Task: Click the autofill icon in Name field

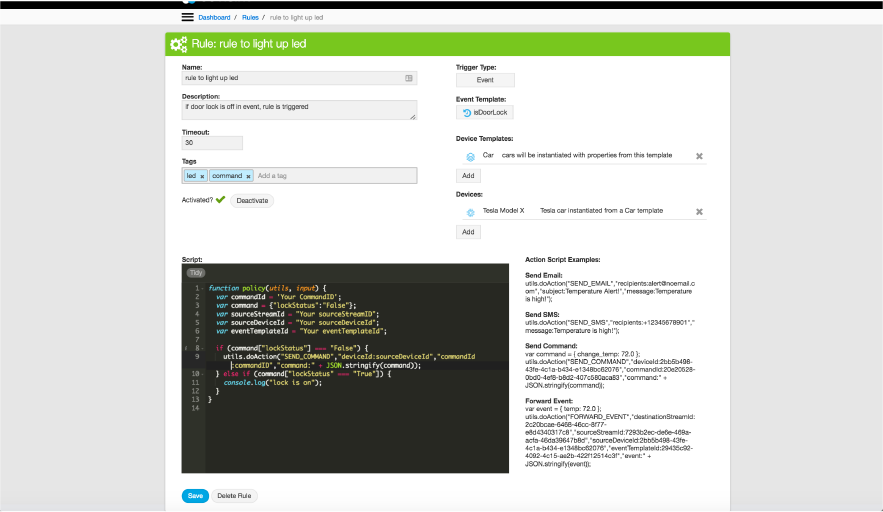Action: 409,77
